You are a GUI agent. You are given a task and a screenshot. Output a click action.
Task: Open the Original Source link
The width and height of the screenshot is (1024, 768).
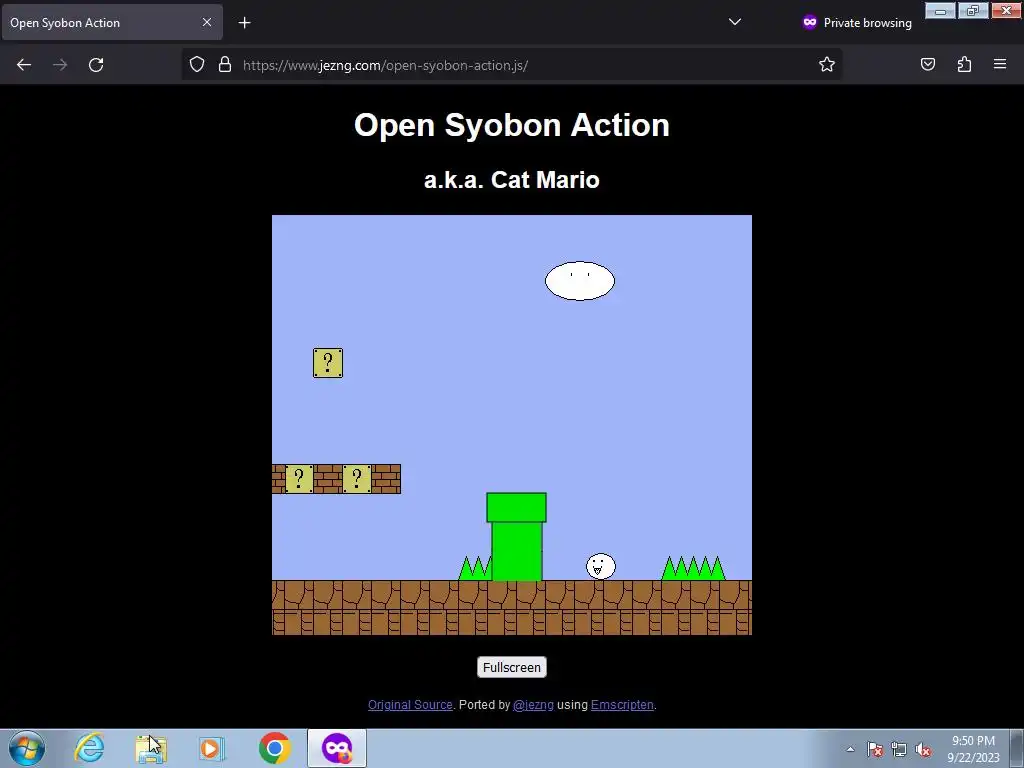click(x=410, y=705)
